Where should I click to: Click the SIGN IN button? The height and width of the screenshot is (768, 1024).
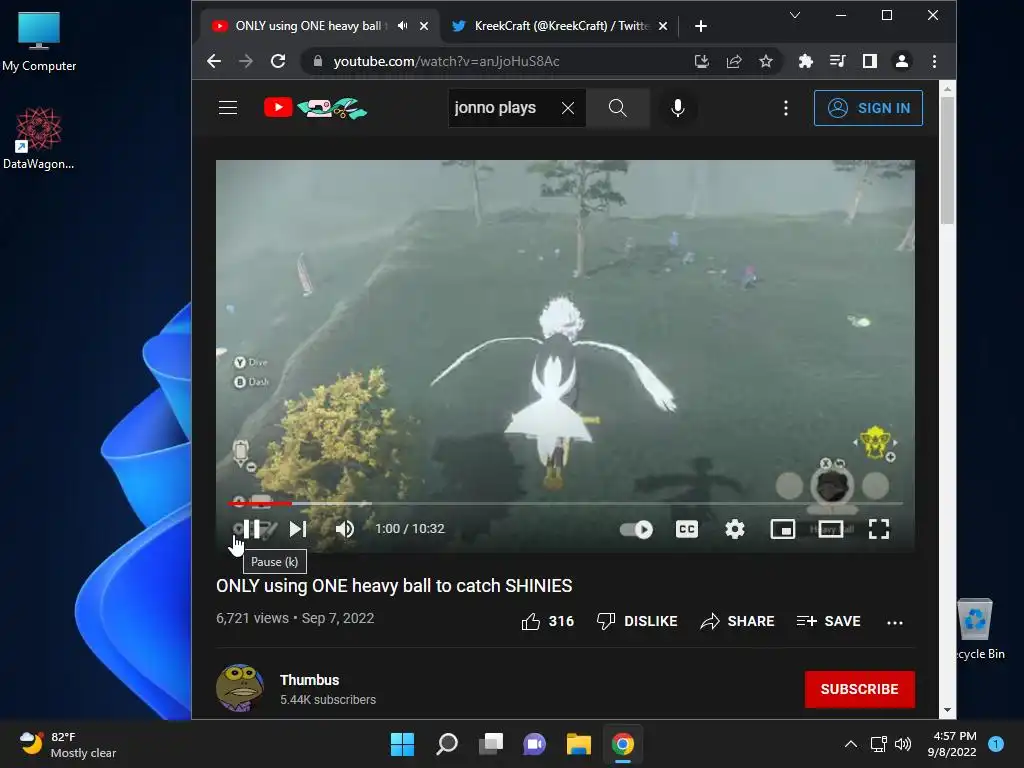point(868,108)
